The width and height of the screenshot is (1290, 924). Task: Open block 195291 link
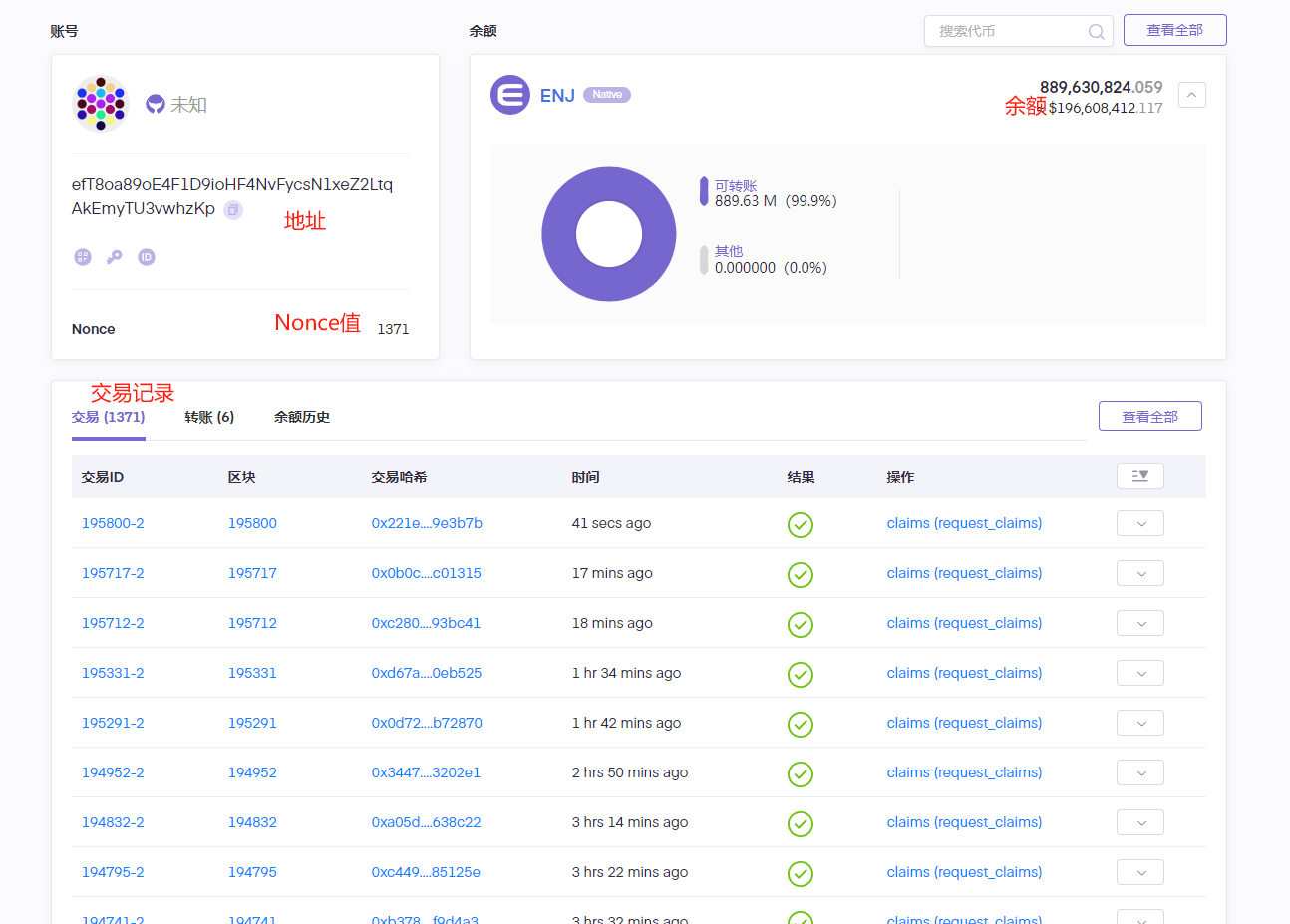tap(252, 723)
